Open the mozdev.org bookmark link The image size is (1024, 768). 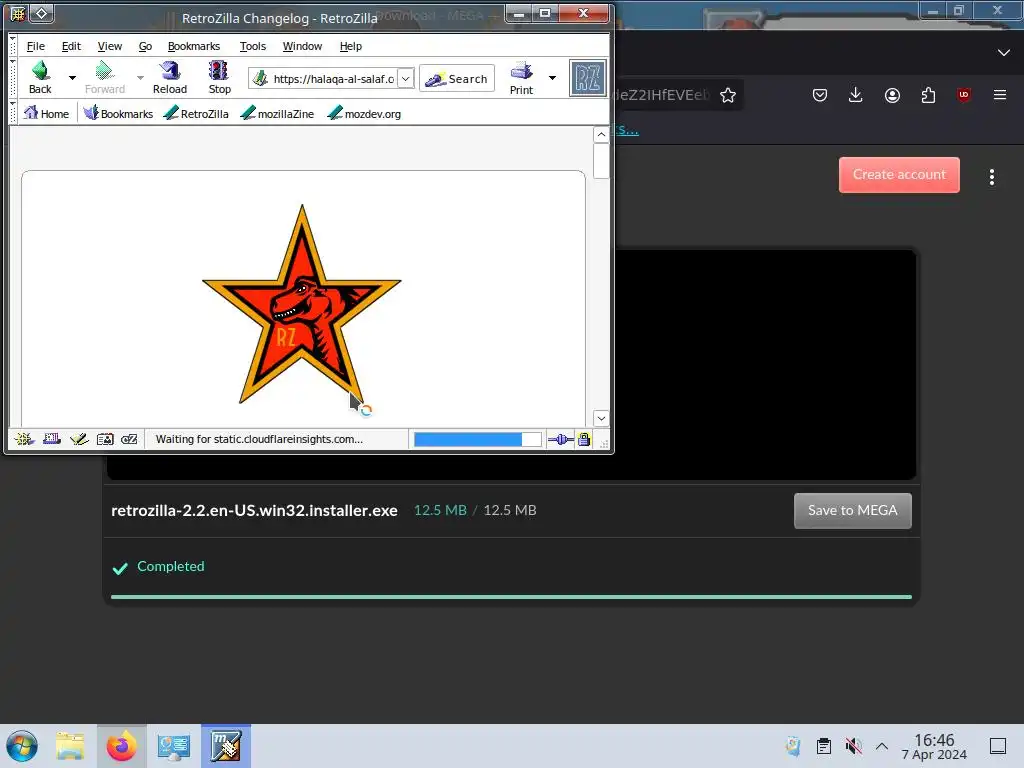click(x=364, y=114)
